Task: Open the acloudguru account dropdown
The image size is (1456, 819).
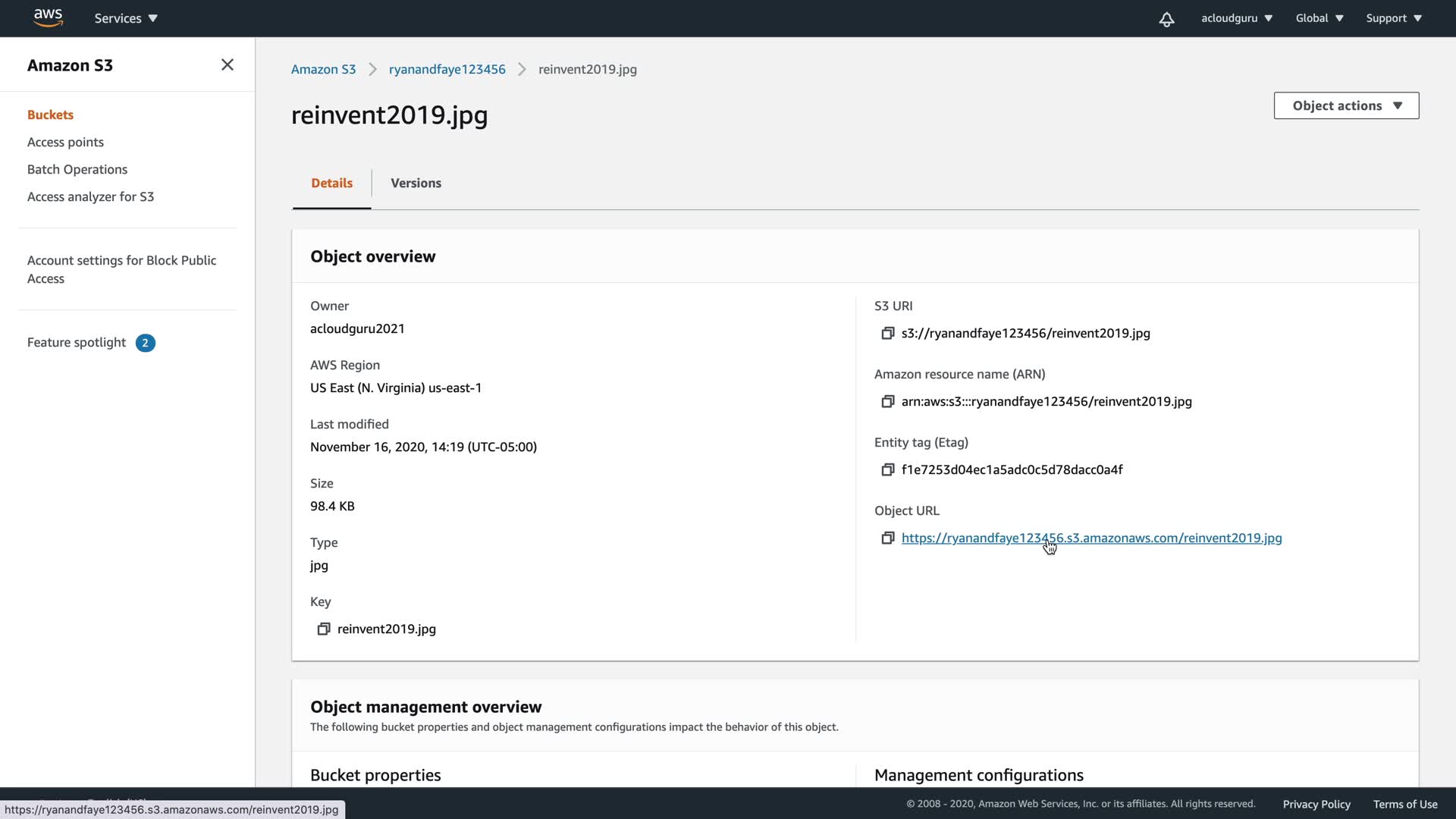Action: (1236, 18)
